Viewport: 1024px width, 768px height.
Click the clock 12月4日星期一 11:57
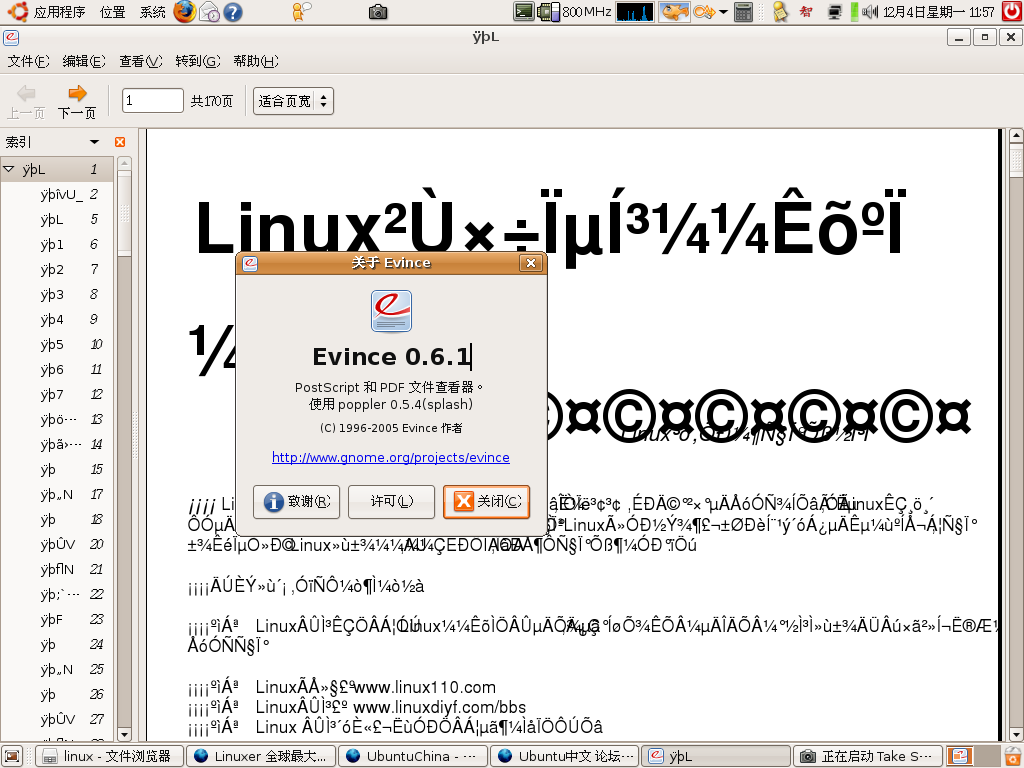pos(939,12)
